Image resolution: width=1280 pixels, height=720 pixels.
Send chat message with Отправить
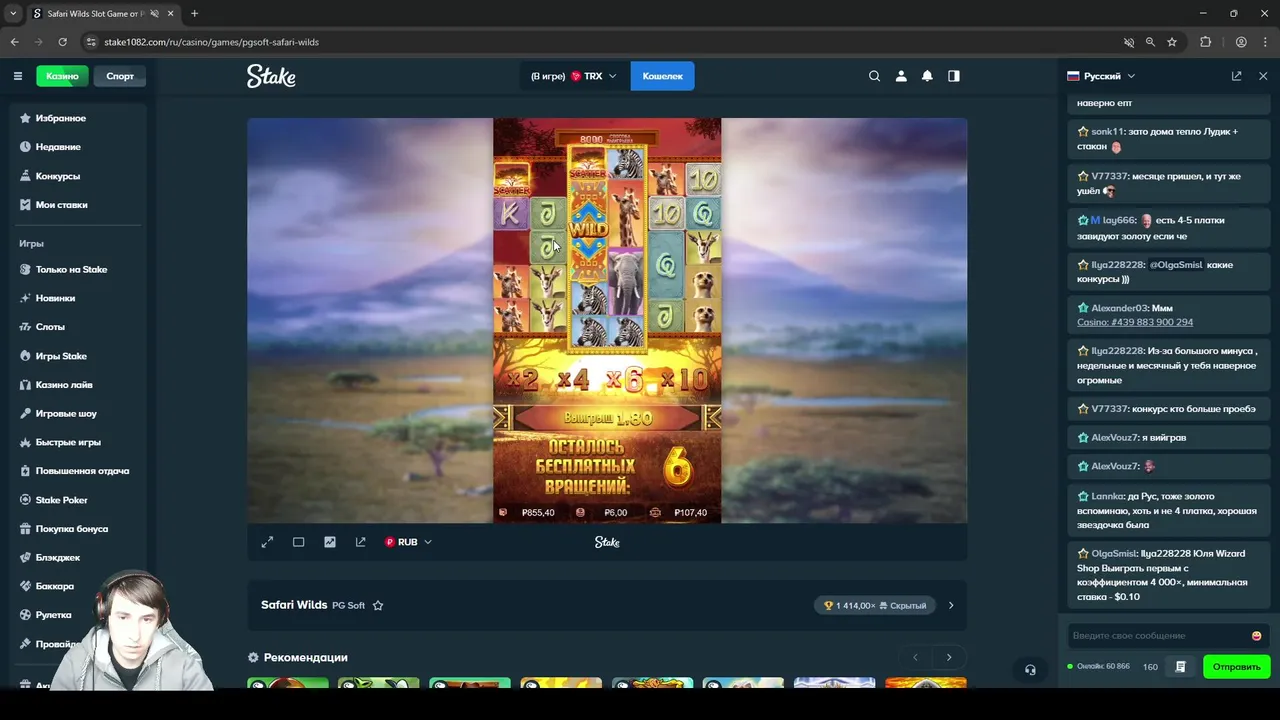tap(1237, 667)
